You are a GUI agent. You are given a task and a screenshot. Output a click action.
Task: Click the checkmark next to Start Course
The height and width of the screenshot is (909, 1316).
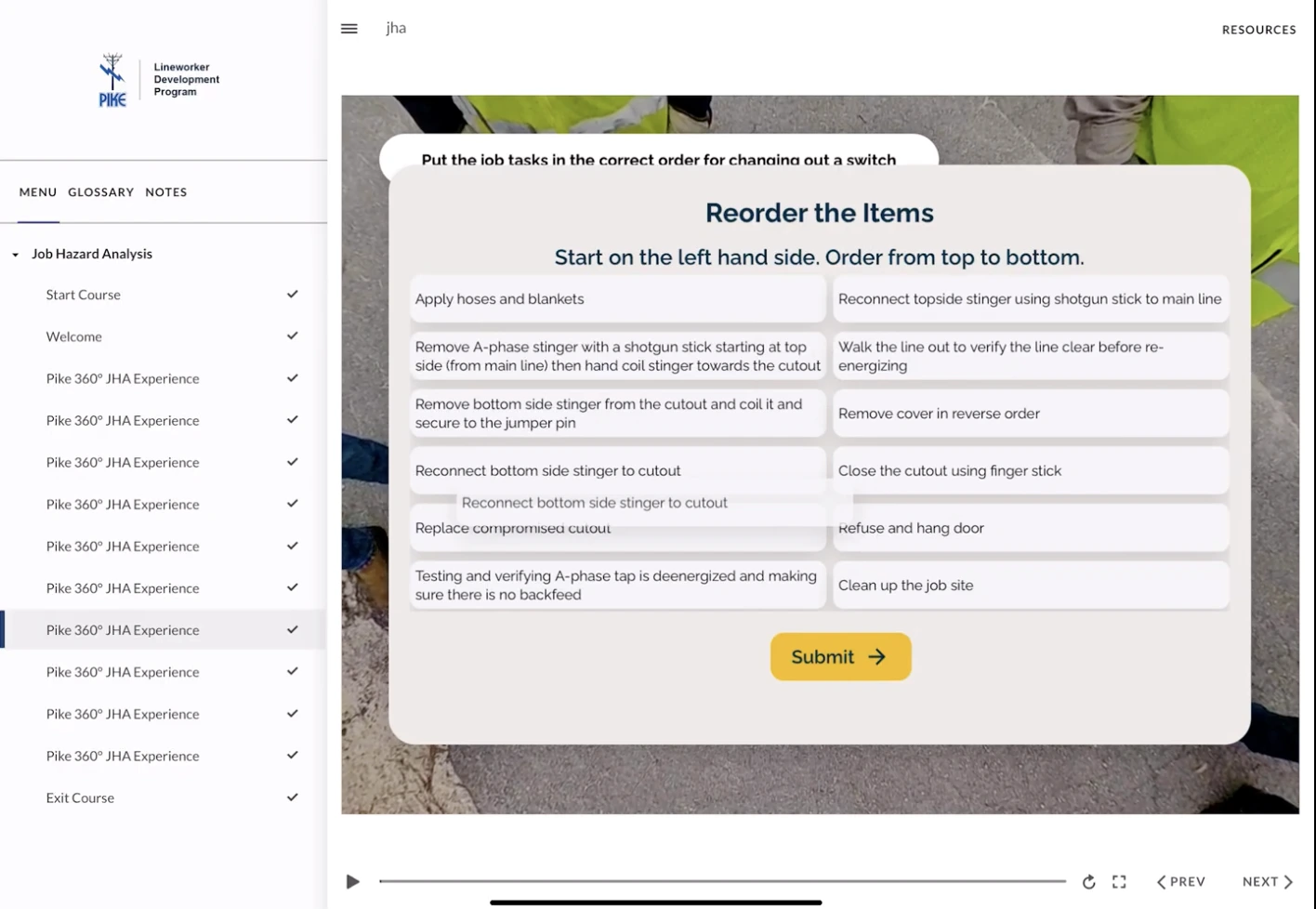click(292, 294)
